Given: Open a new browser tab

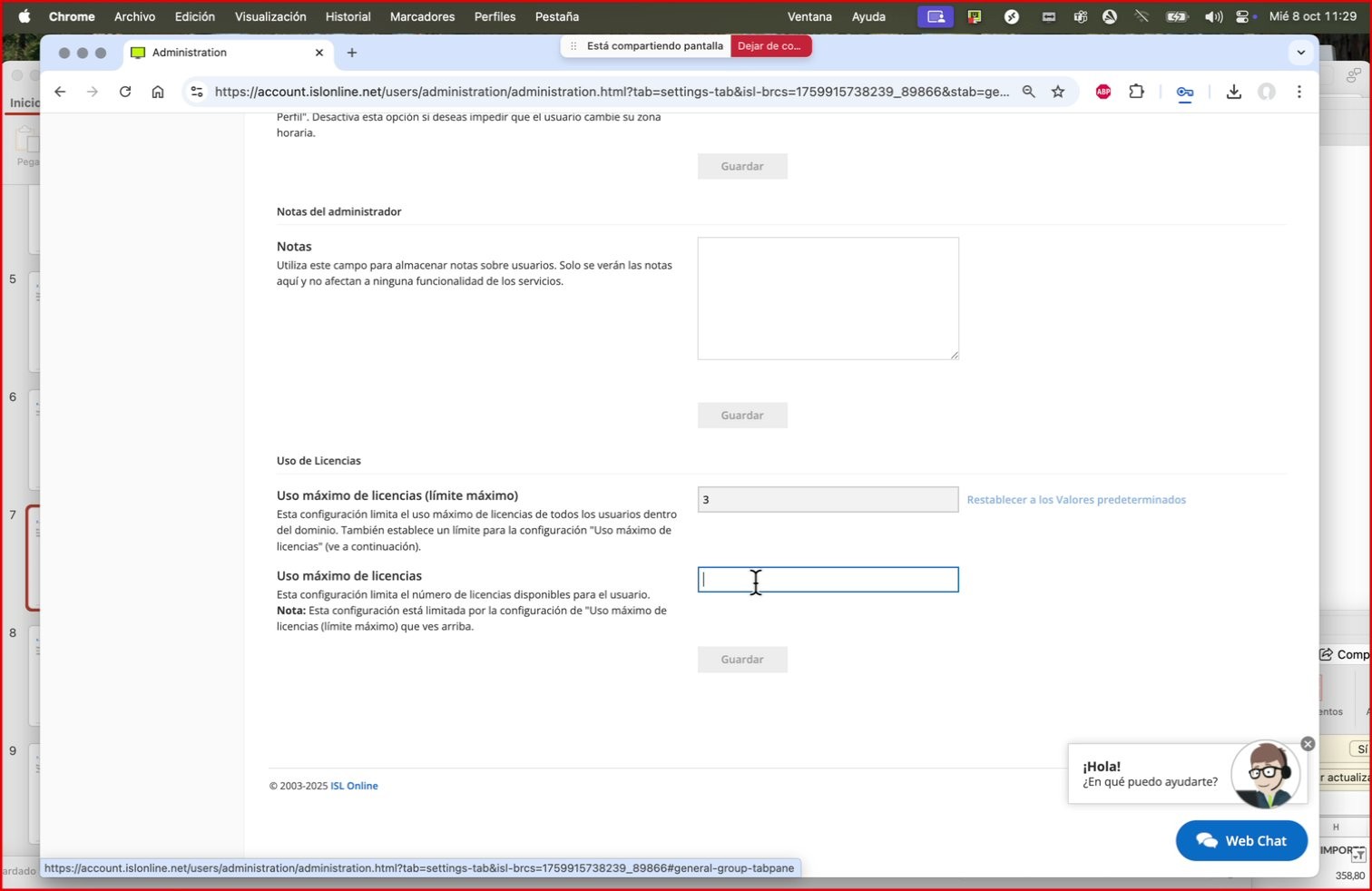Looking at the screenshot, I should pyautogui.click(x=352, y=53).
